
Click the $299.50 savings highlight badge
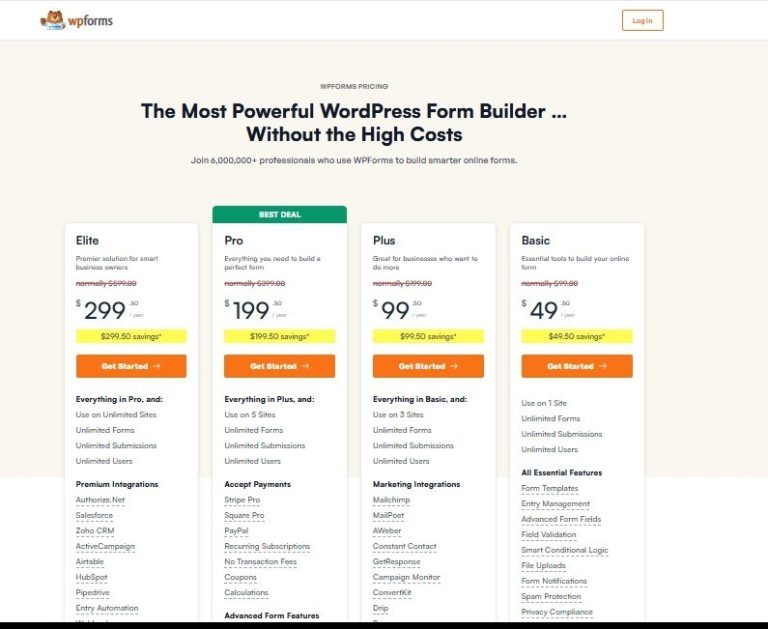coord(131,336)
